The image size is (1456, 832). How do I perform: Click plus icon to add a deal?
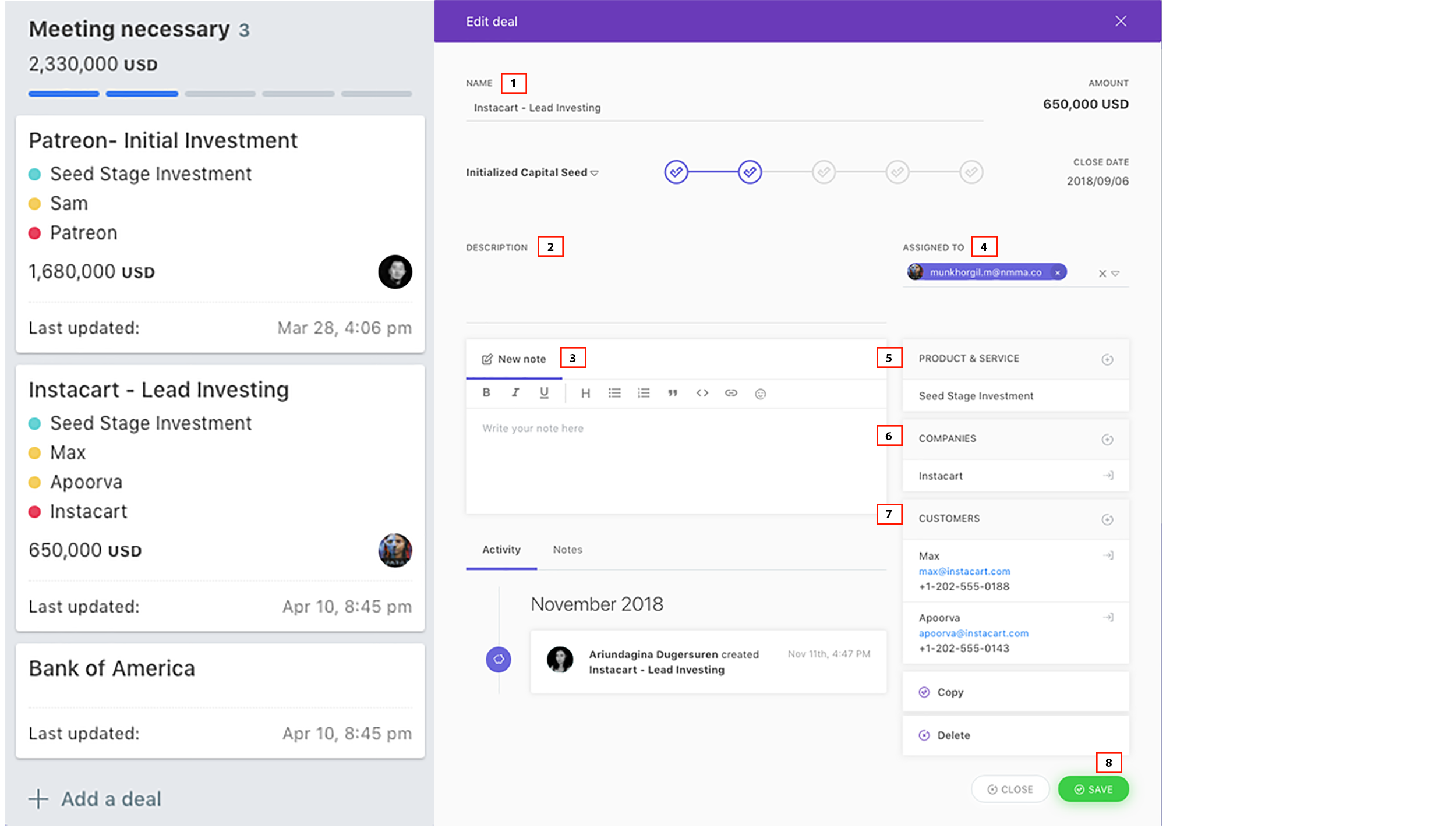click(38, 799)
